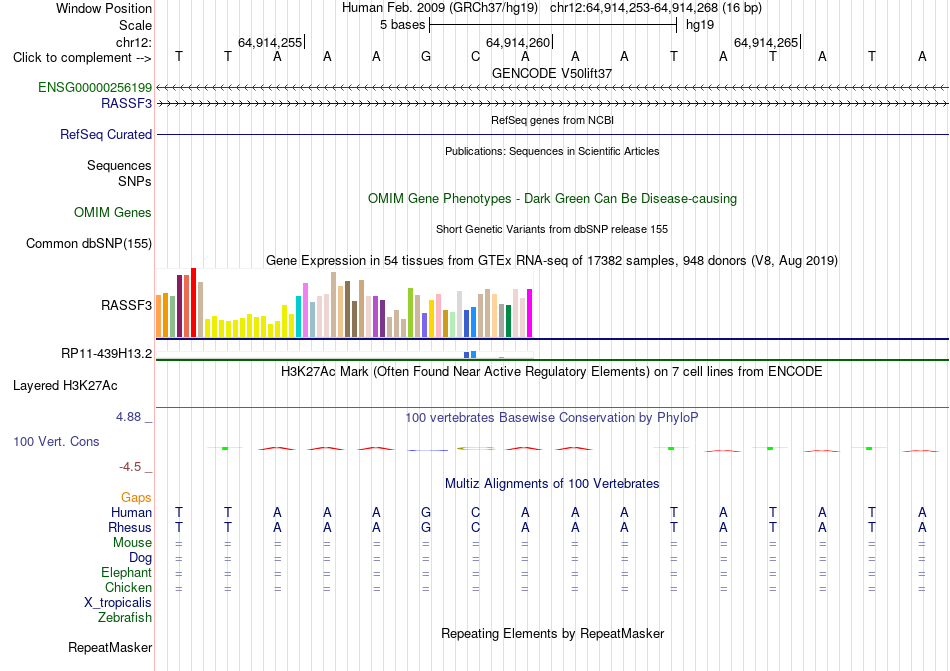Select the Rhesus alignment row label
This screenshot has height=671, width=950.
(x=130, y=527)
